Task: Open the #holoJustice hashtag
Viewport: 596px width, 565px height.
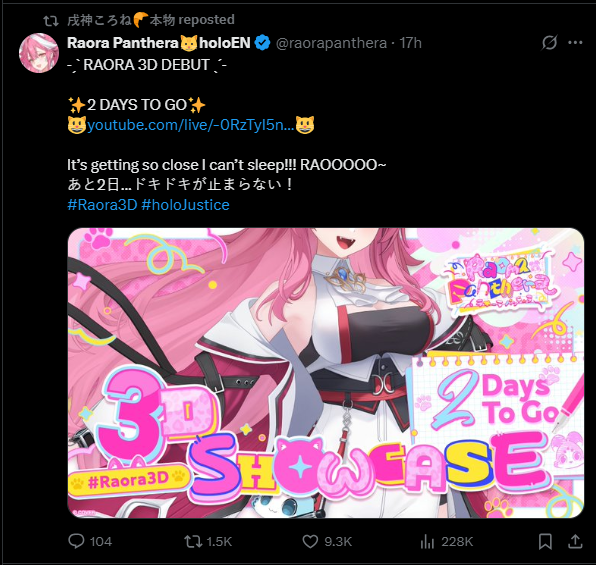Action: [x=185, y=205]
